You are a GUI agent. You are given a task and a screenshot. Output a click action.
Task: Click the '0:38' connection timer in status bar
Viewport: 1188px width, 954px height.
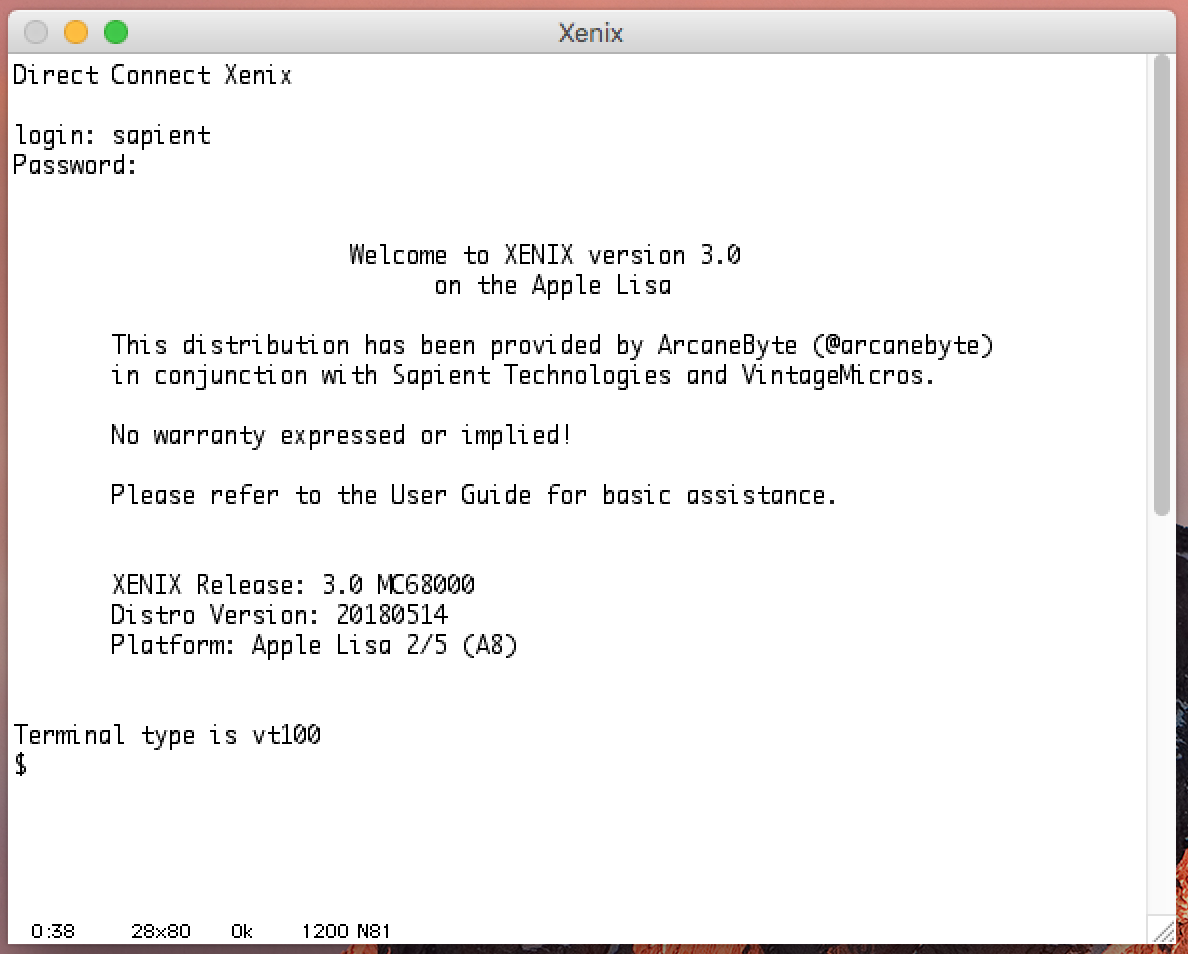click(53, 931)
